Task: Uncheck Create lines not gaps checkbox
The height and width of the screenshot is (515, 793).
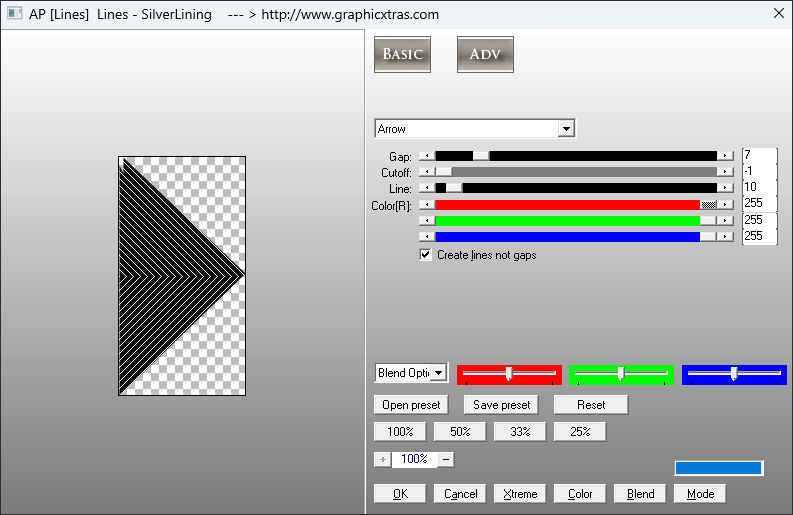Action: pos(425,254)
